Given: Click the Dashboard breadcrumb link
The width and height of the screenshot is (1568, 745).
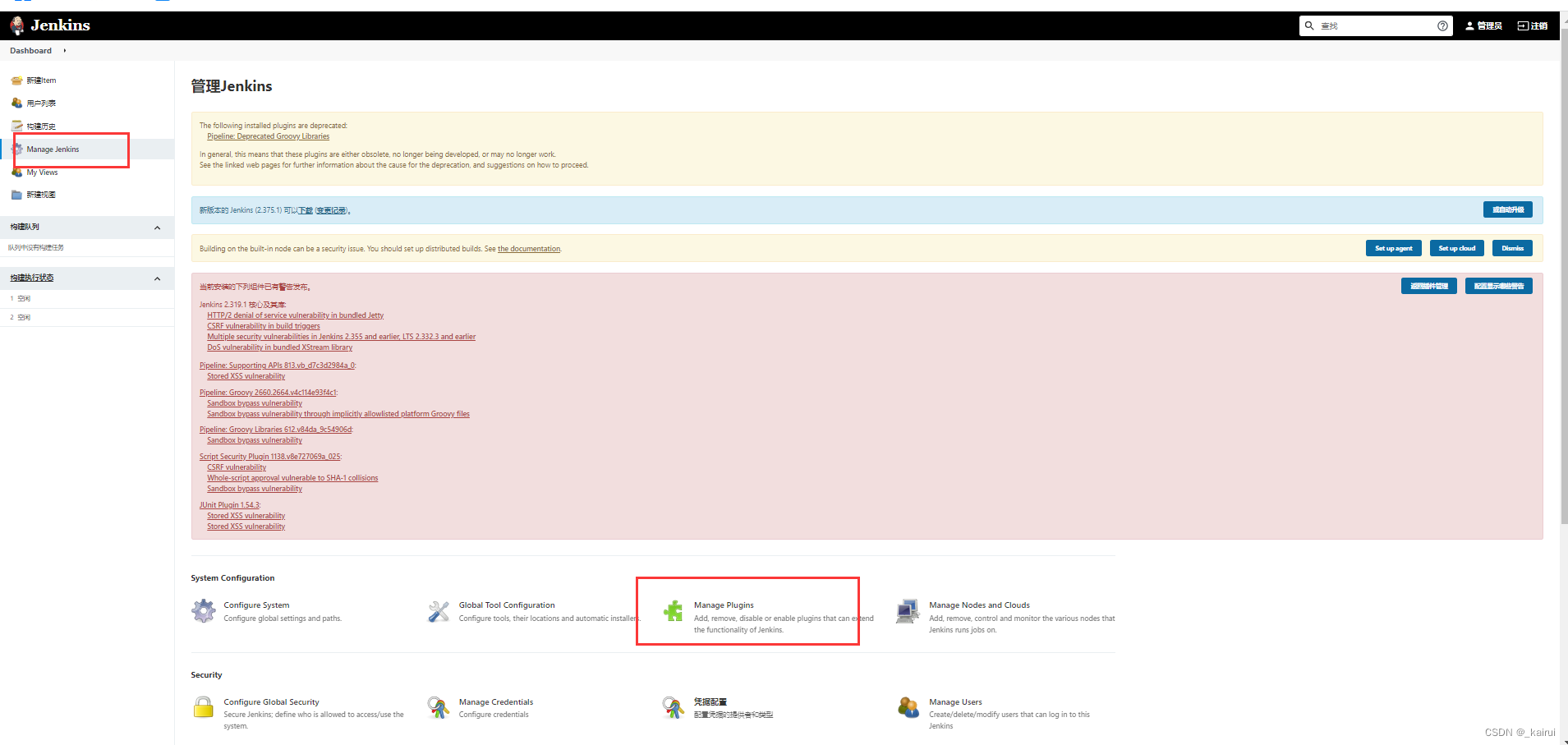Looking at the screenshot, I should coord(30,51).
